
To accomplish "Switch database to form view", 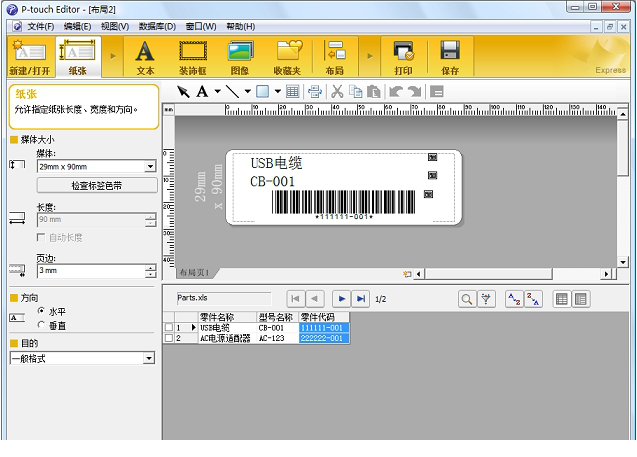I will (x=581, y=299).
